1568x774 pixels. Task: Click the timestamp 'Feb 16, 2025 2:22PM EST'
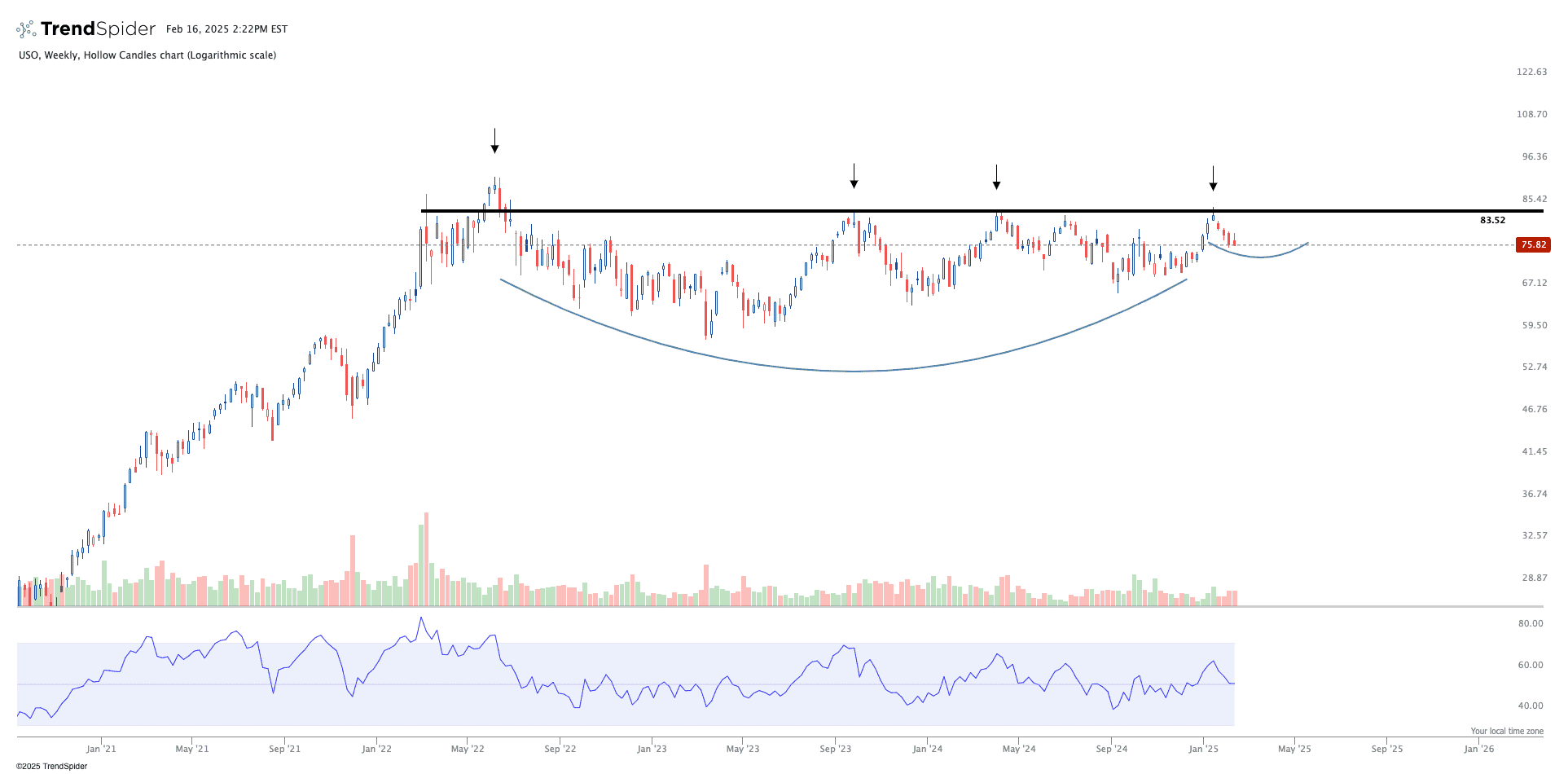click(x=226, y=29)
